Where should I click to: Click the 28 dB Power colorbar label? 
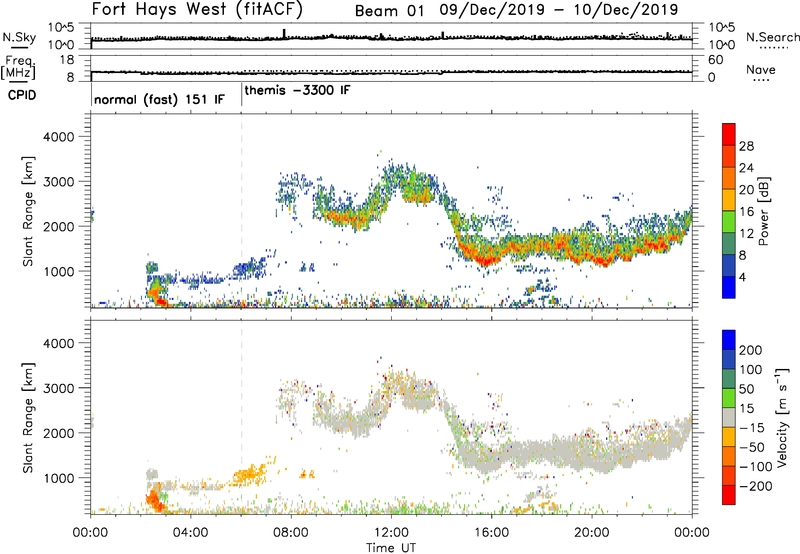click(746, 146)
